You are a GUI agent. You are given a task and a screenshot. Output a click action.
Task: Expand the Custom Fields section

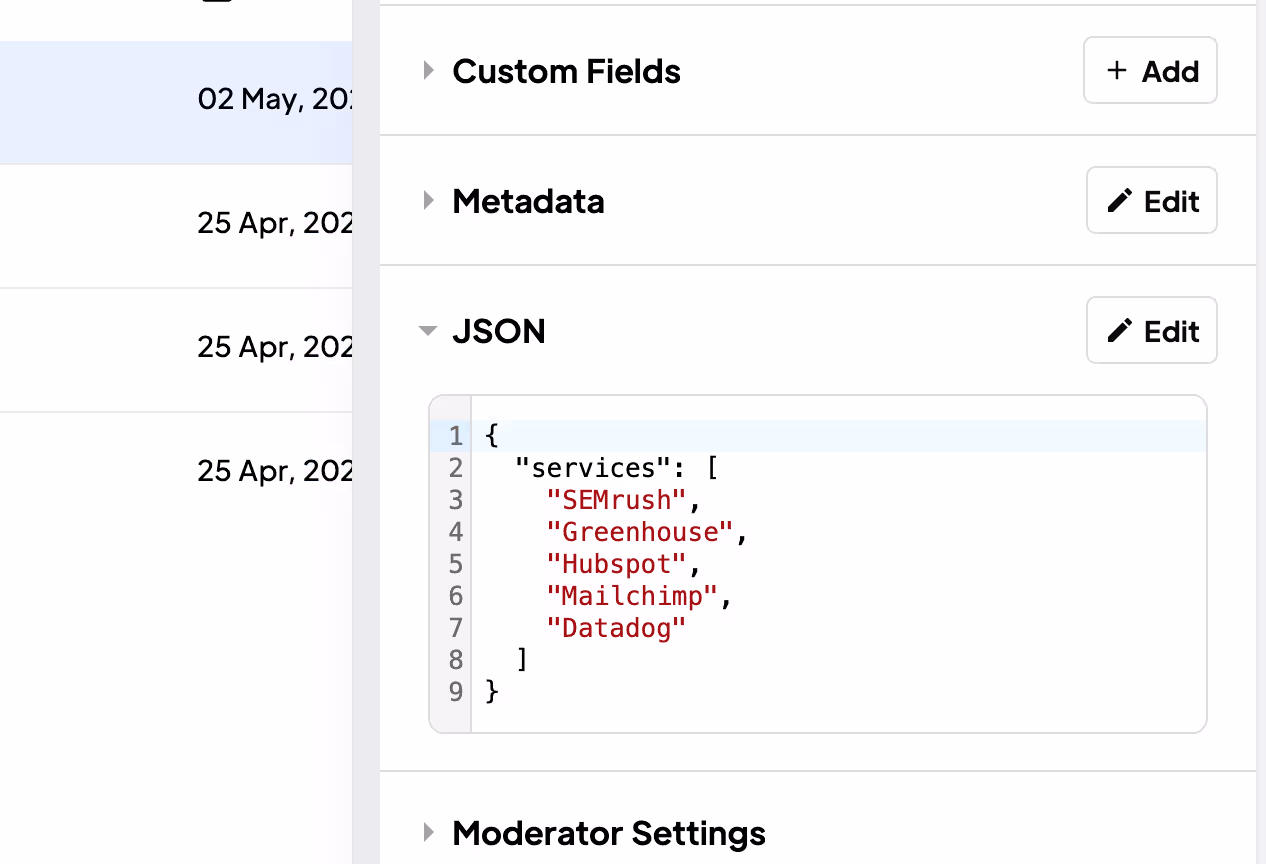click(428, 71)
